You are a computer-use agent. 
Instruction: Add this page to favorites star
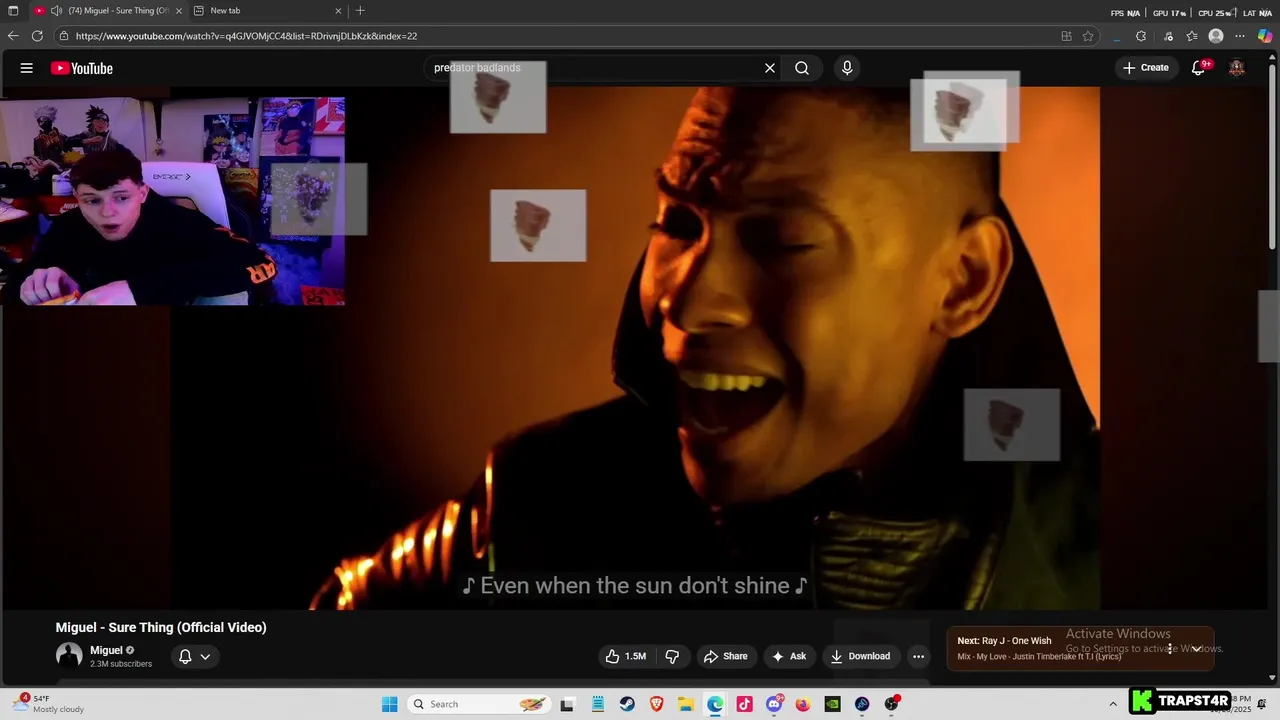(x=1088, y=36)
